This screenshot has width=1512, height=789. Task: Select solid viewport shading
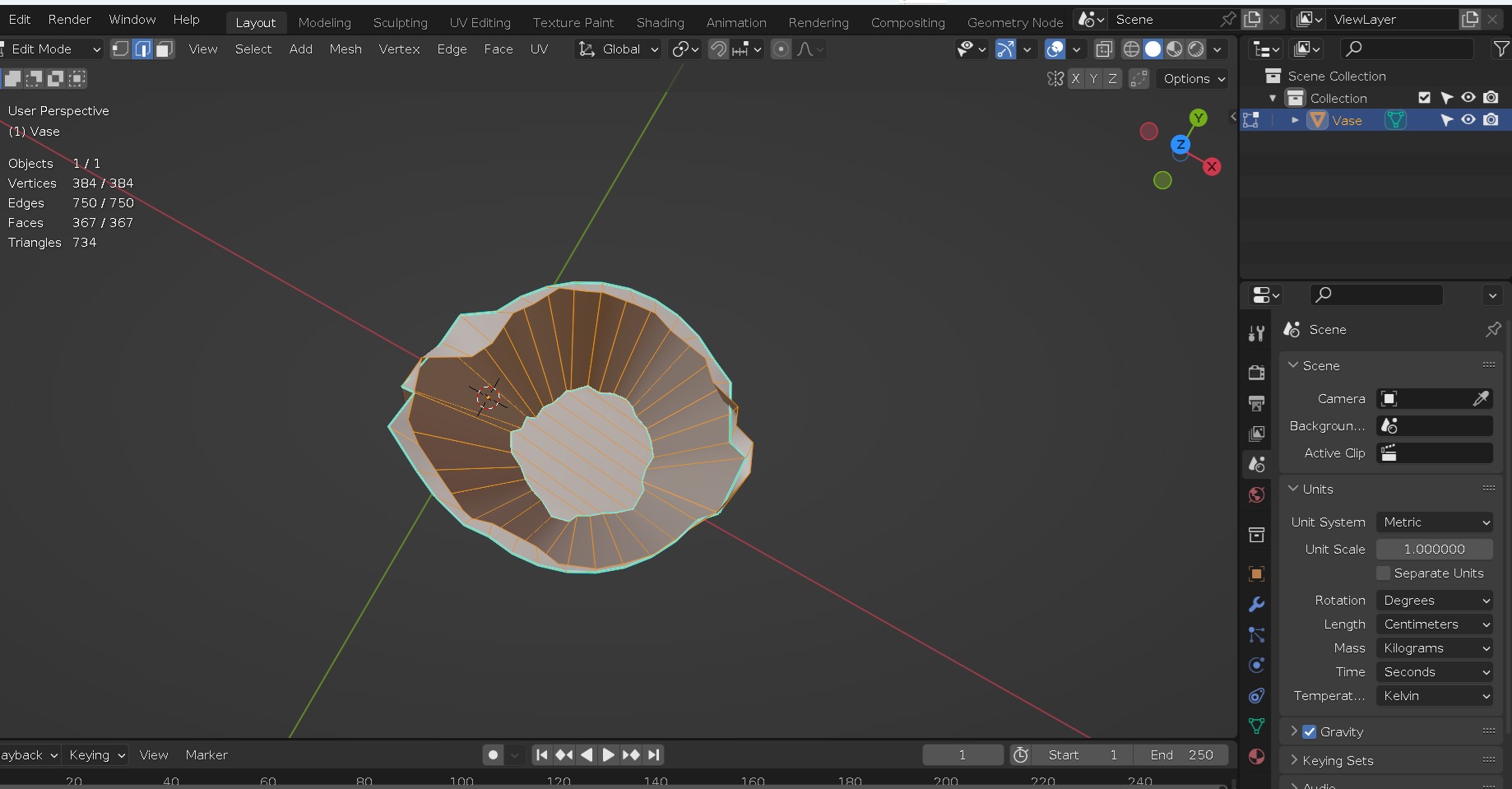tap(1153, 49)
